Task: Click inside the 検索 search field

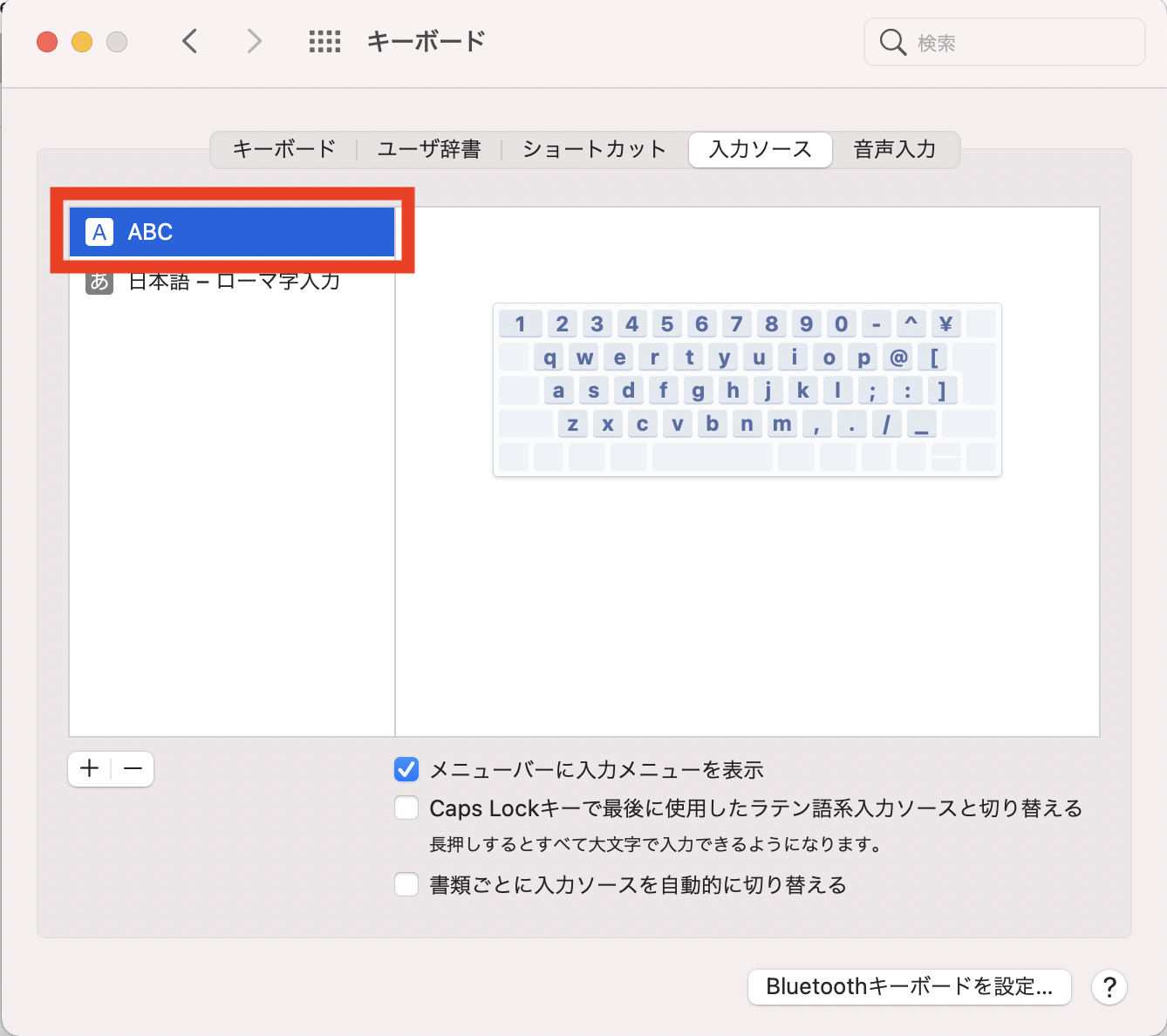Action: click(1003, 41)
